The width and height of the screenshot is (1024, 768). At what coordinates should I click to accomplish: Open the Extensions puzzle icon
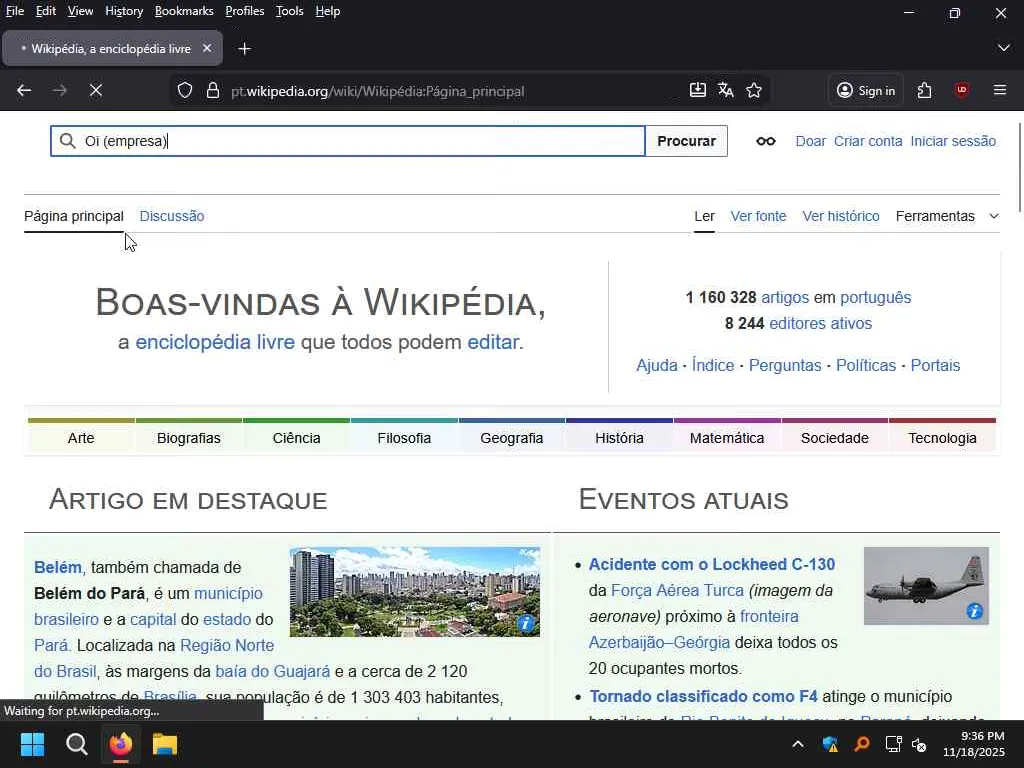tap(924, 90)
